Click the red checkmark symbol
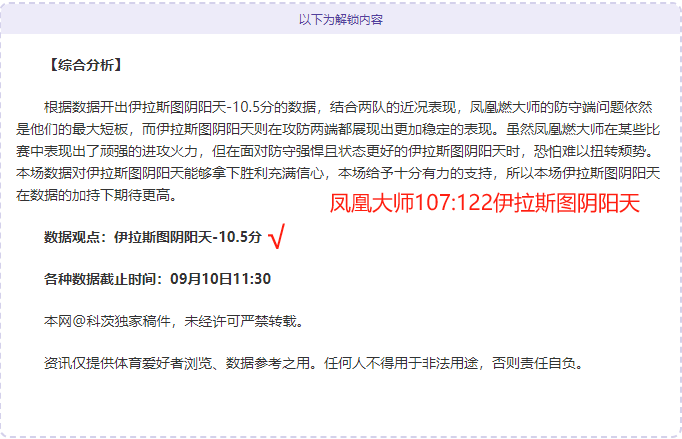The width and height of the screenshot is (682, 439). (x=277, y=236)
